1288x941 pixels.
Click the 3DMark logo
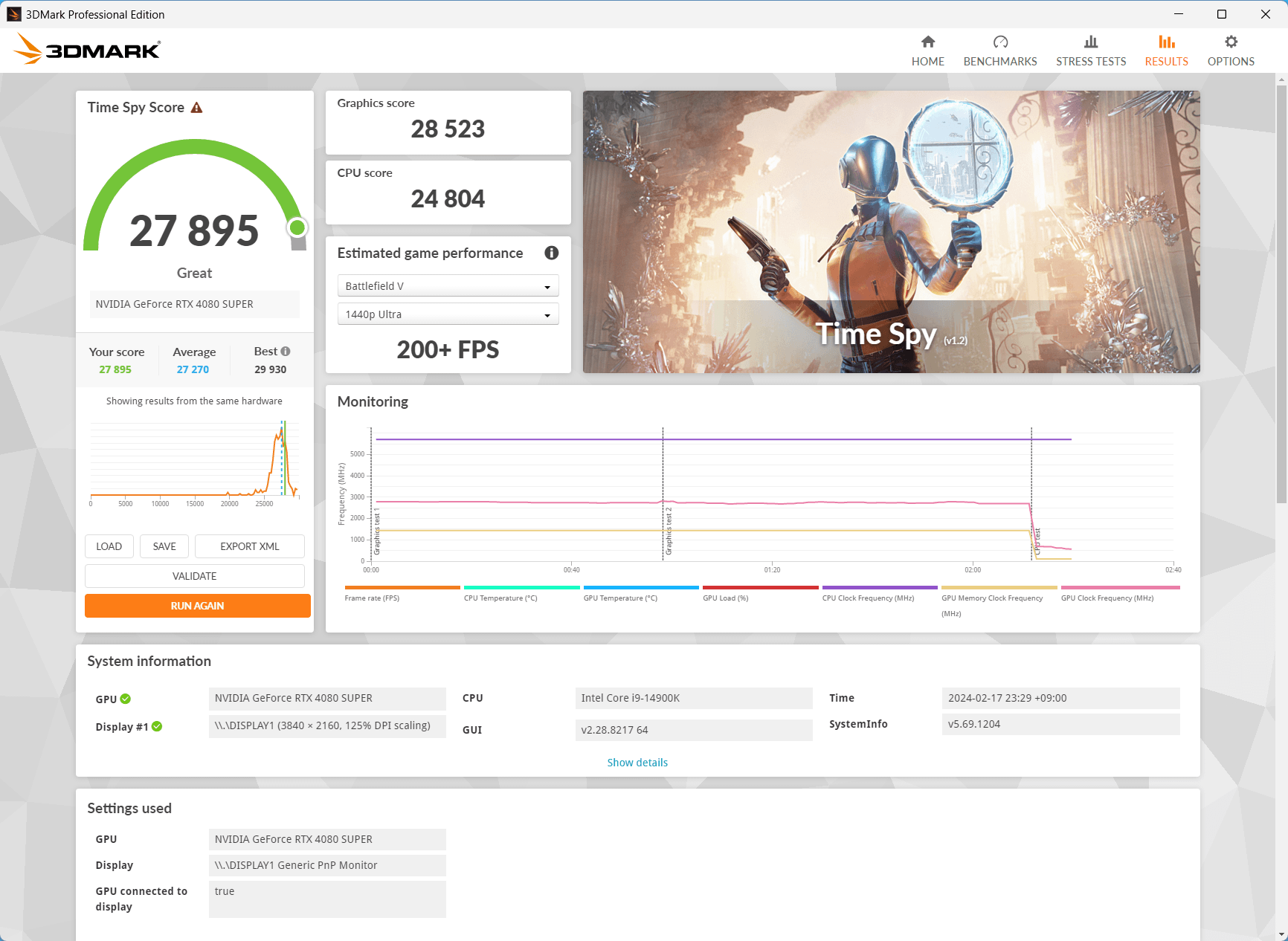tap(87, 49)
